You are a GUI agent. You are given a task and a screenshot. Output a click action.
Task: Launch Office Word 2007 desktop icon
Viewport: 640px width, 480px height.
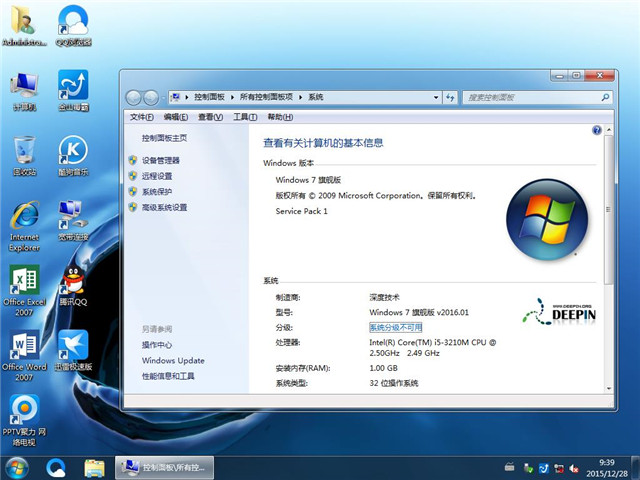[x=24, y=355]
